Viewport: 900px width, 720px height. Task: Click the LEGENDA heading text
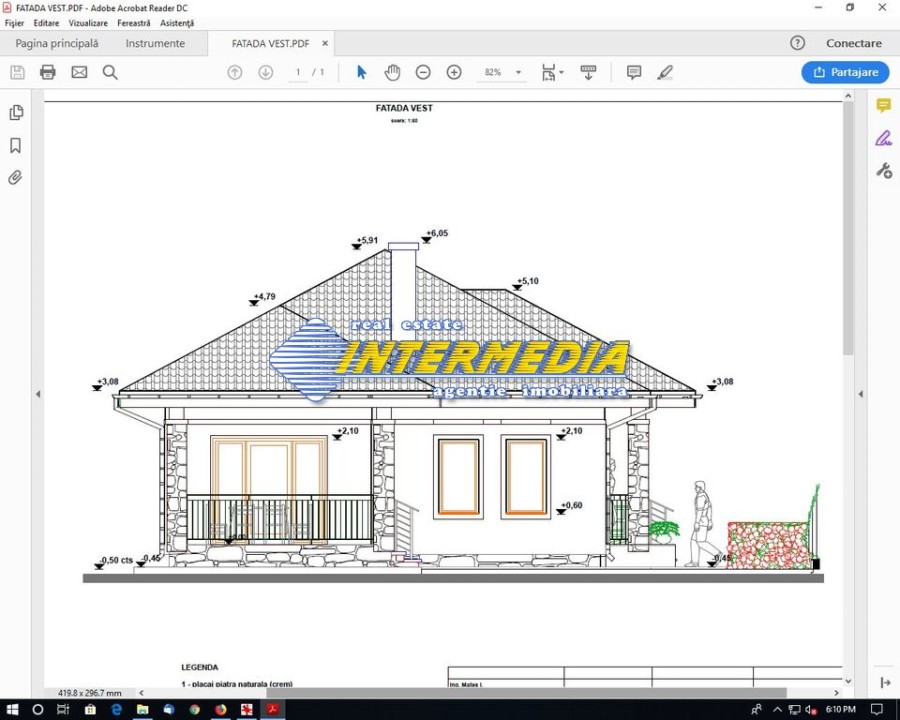coord(200,667)
